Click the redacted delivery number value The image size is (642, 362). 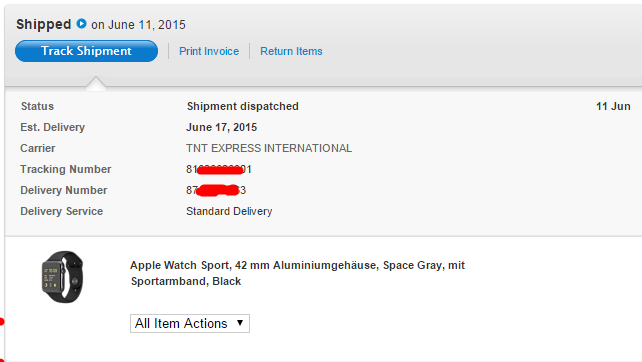[216, 190]
